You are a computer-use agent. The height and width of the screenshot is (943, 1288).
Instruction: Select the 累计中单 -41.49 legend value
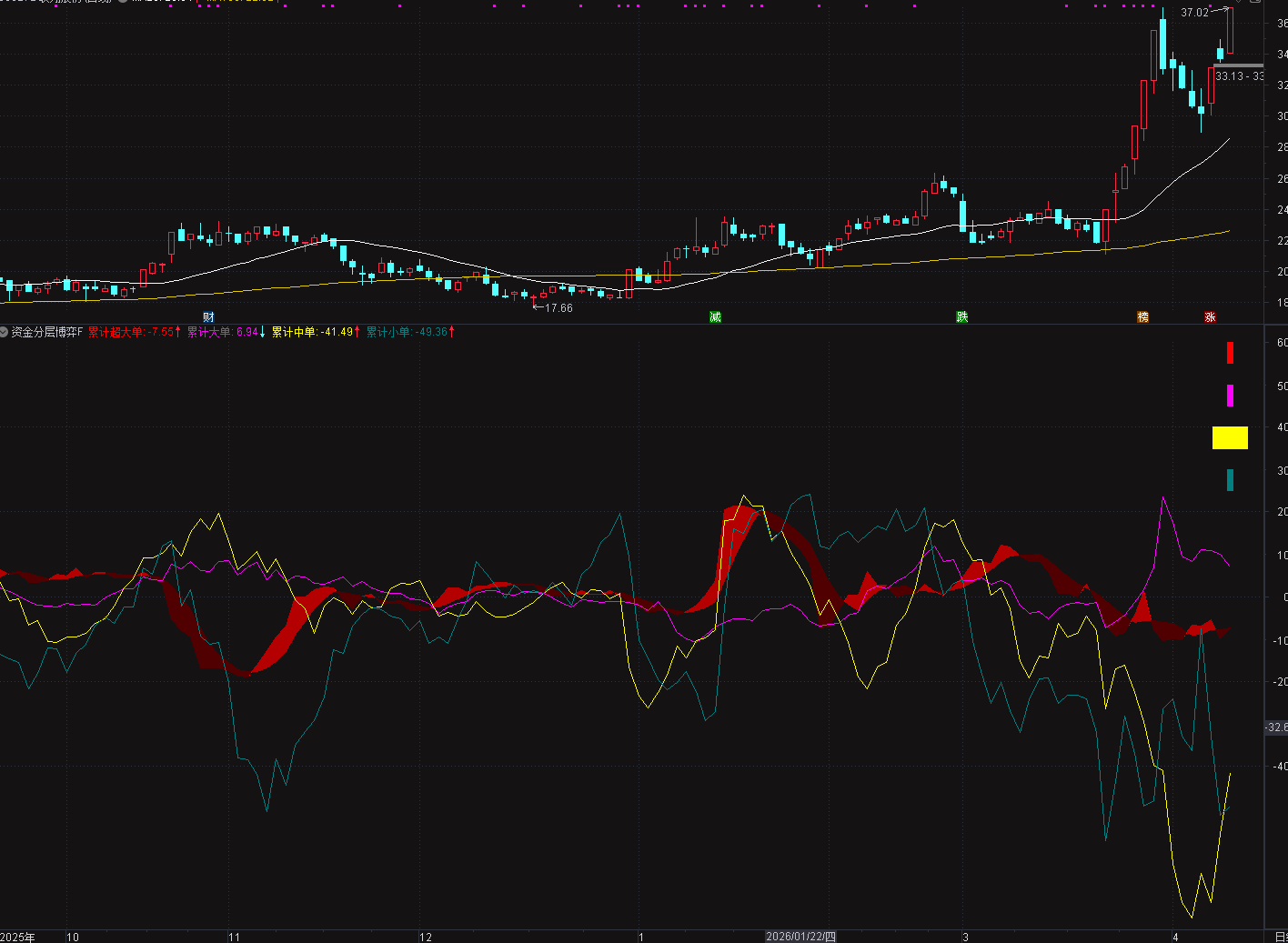(316, 332)
